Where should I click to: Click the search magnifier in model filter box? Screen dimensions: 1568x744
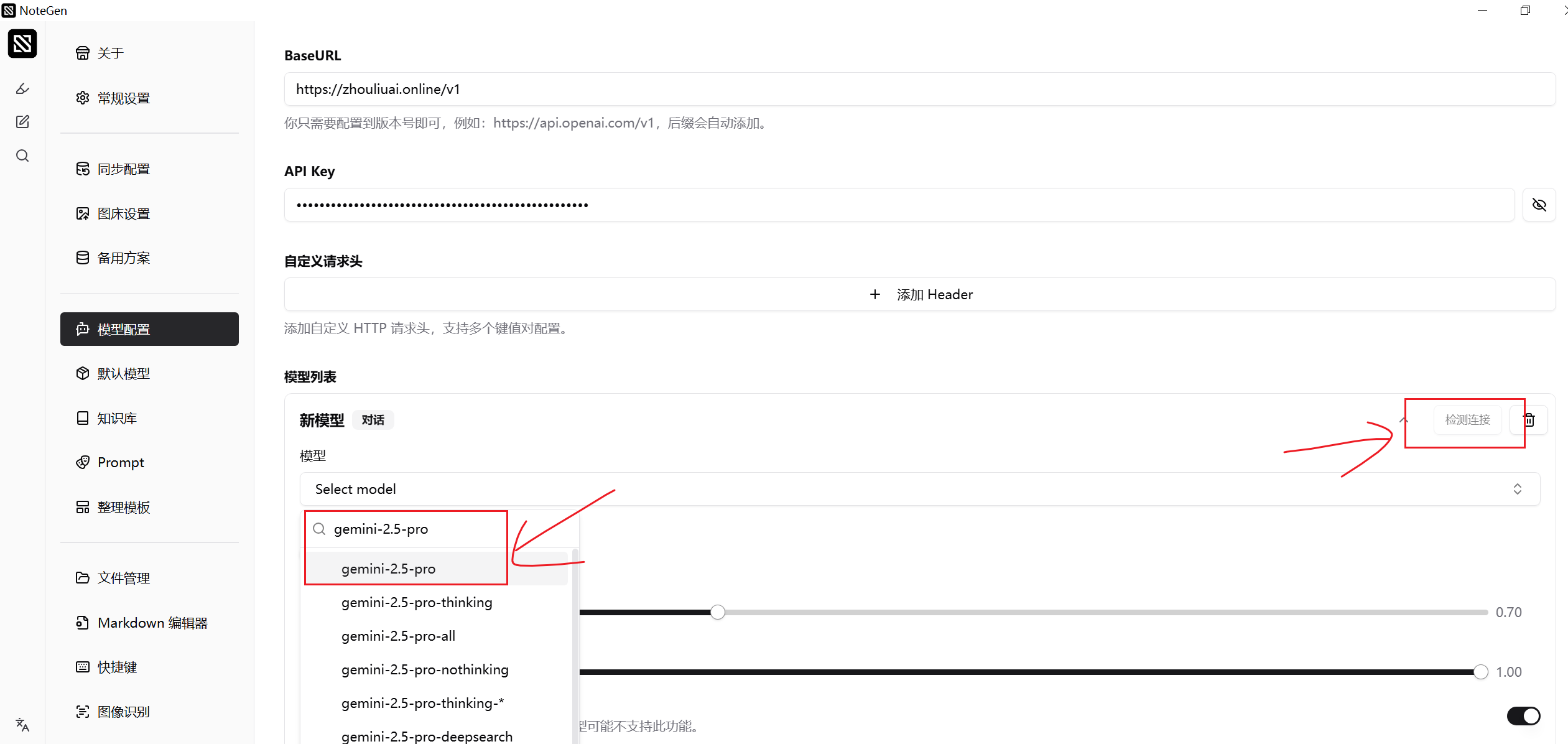pos(319,529)
